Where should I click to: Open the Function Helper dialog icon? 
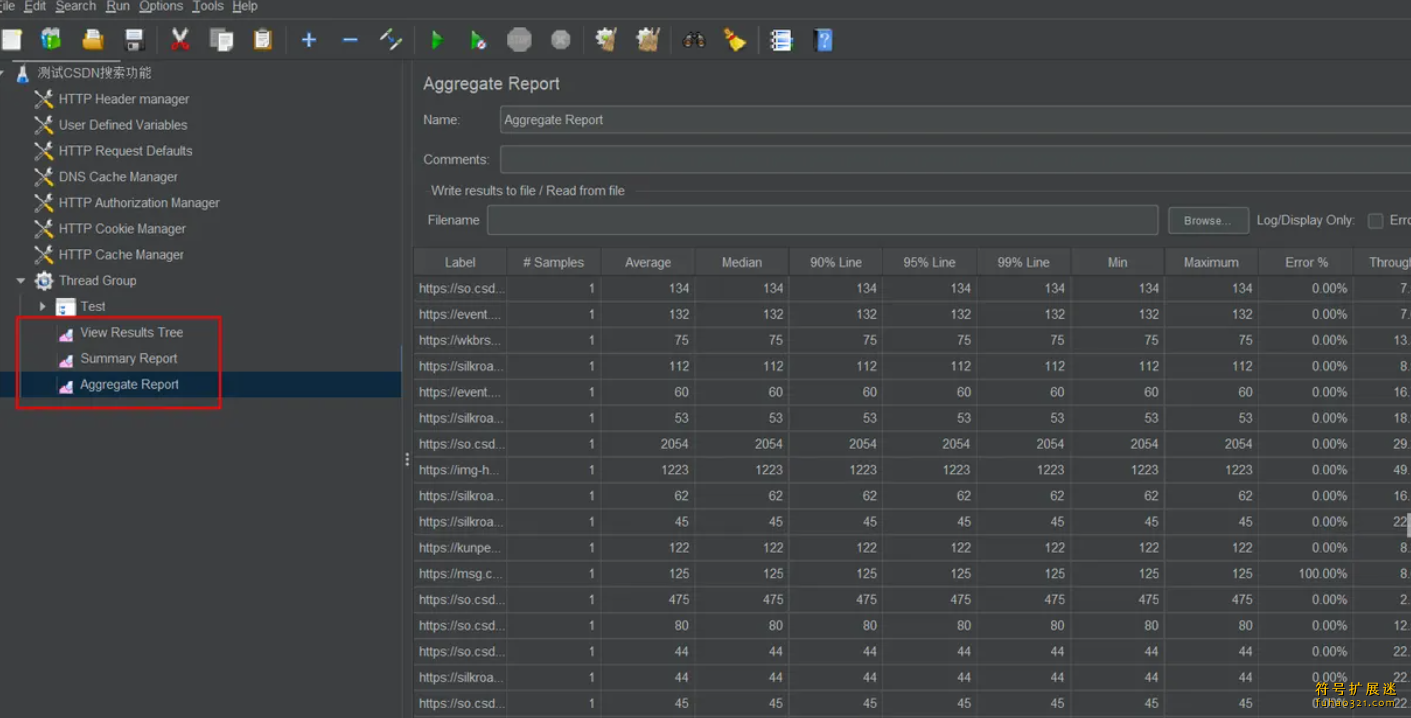click(781, 40)
